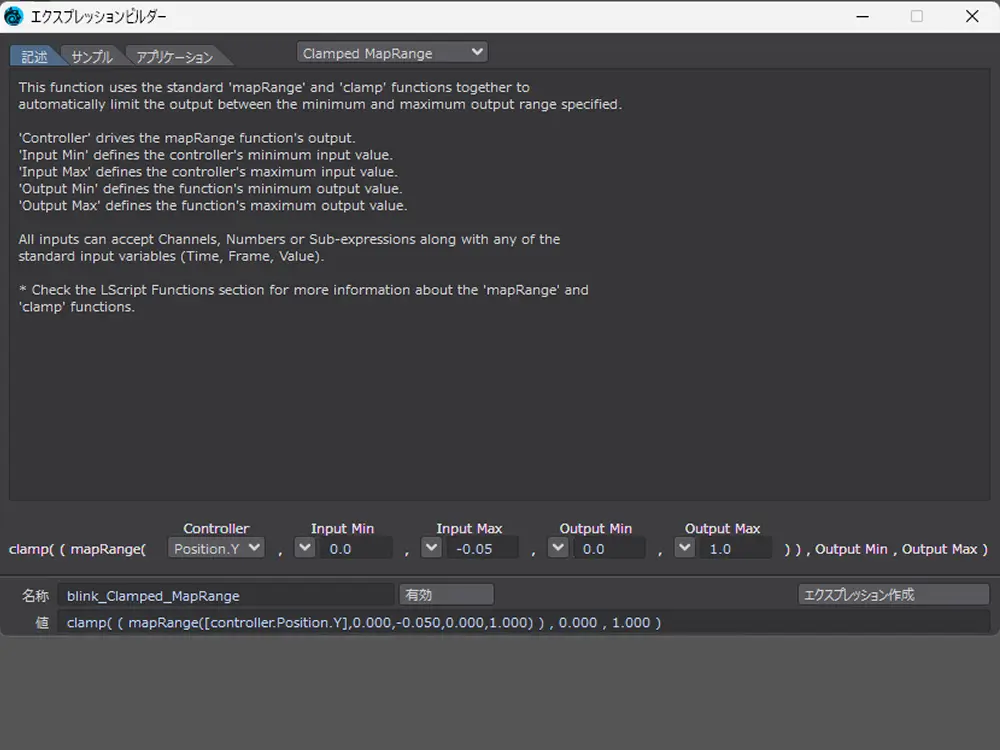Toggle the 有効 button
The height and width of the screenshot is (750, 1000).
pyautogui.click(x=446, y=595)
